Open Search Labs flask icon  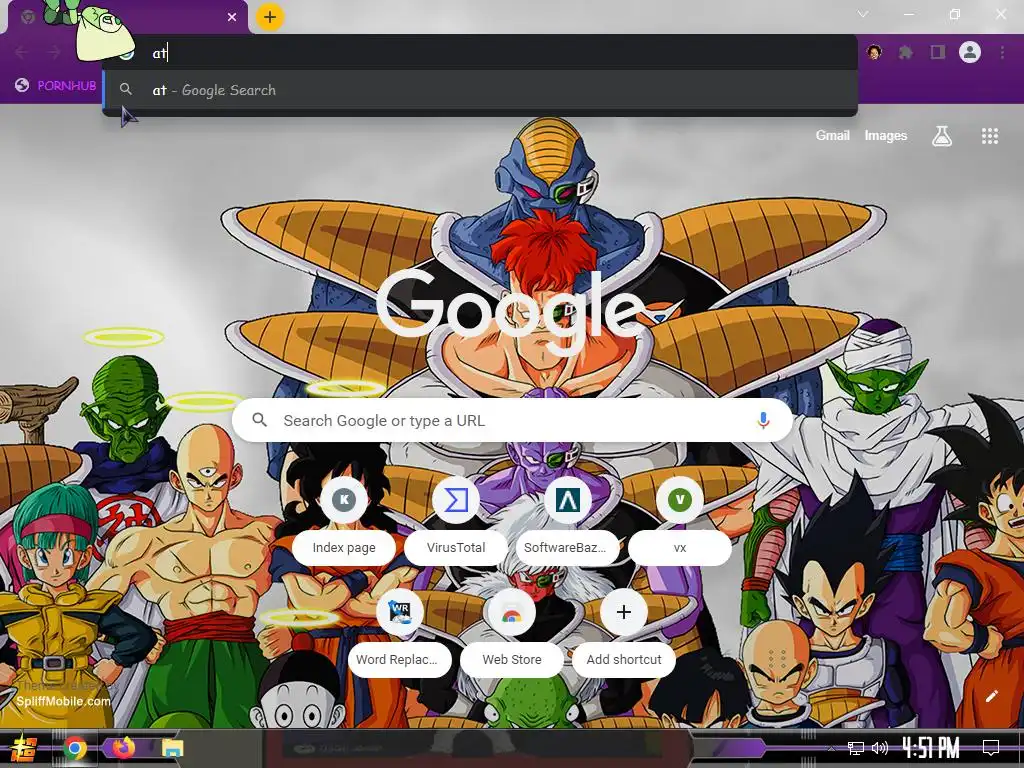tap(942, 136)
